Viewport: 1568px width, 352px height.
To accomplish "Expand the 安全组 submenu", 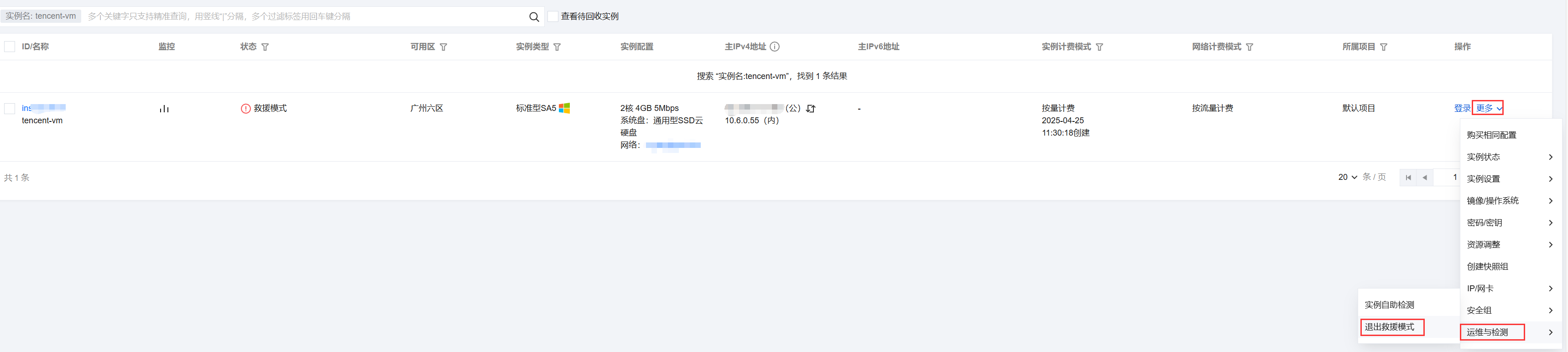I will click(x=1510, y=310).
